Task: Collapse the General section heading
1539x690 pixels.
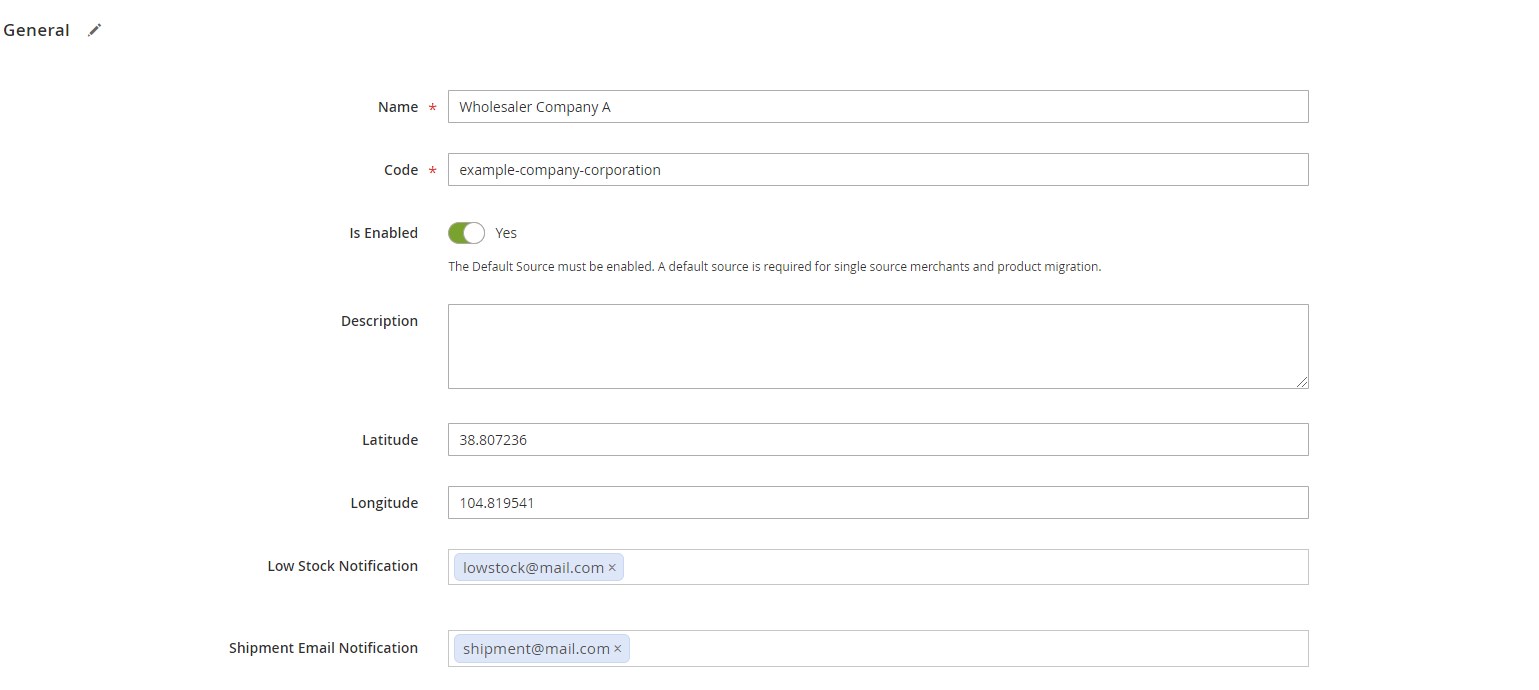Action: click(36, 30)
